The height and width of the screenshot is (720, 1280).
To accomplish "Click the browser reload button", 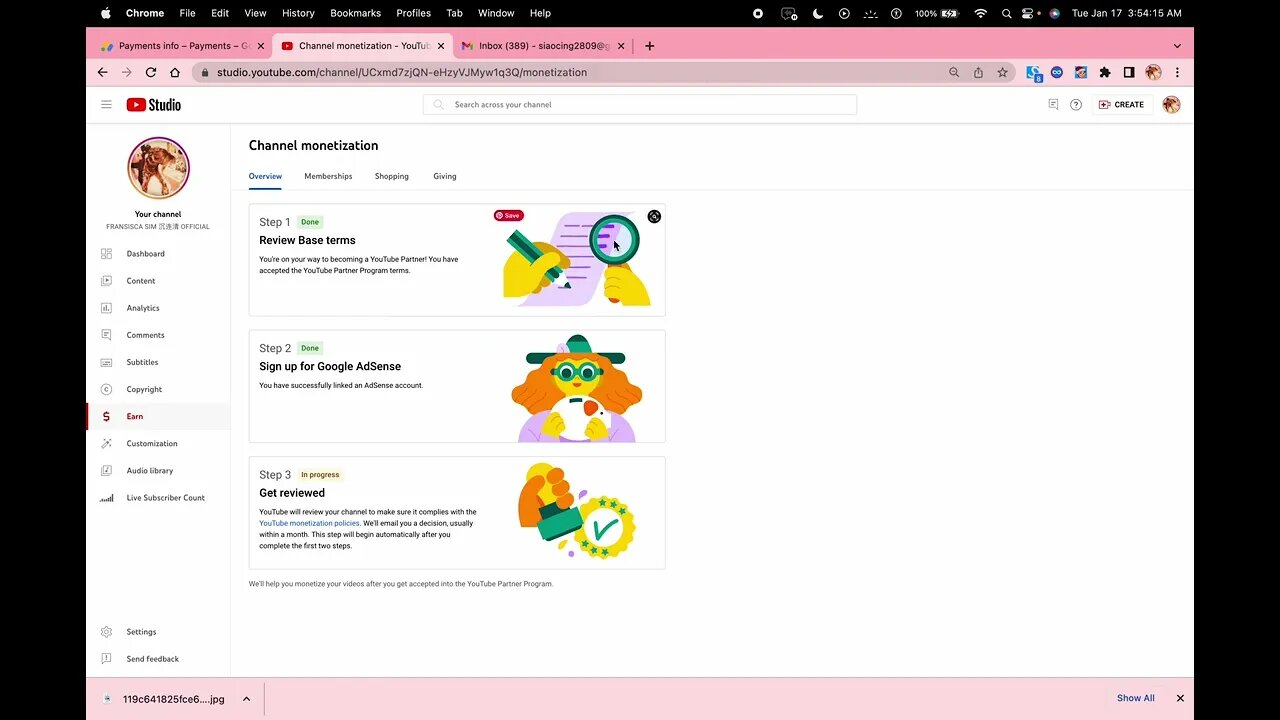I will click(151, 72).
